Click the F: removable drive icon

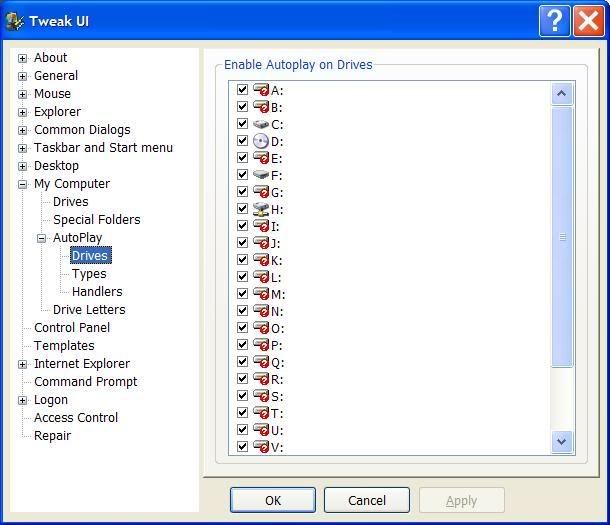tap(261, 175)
